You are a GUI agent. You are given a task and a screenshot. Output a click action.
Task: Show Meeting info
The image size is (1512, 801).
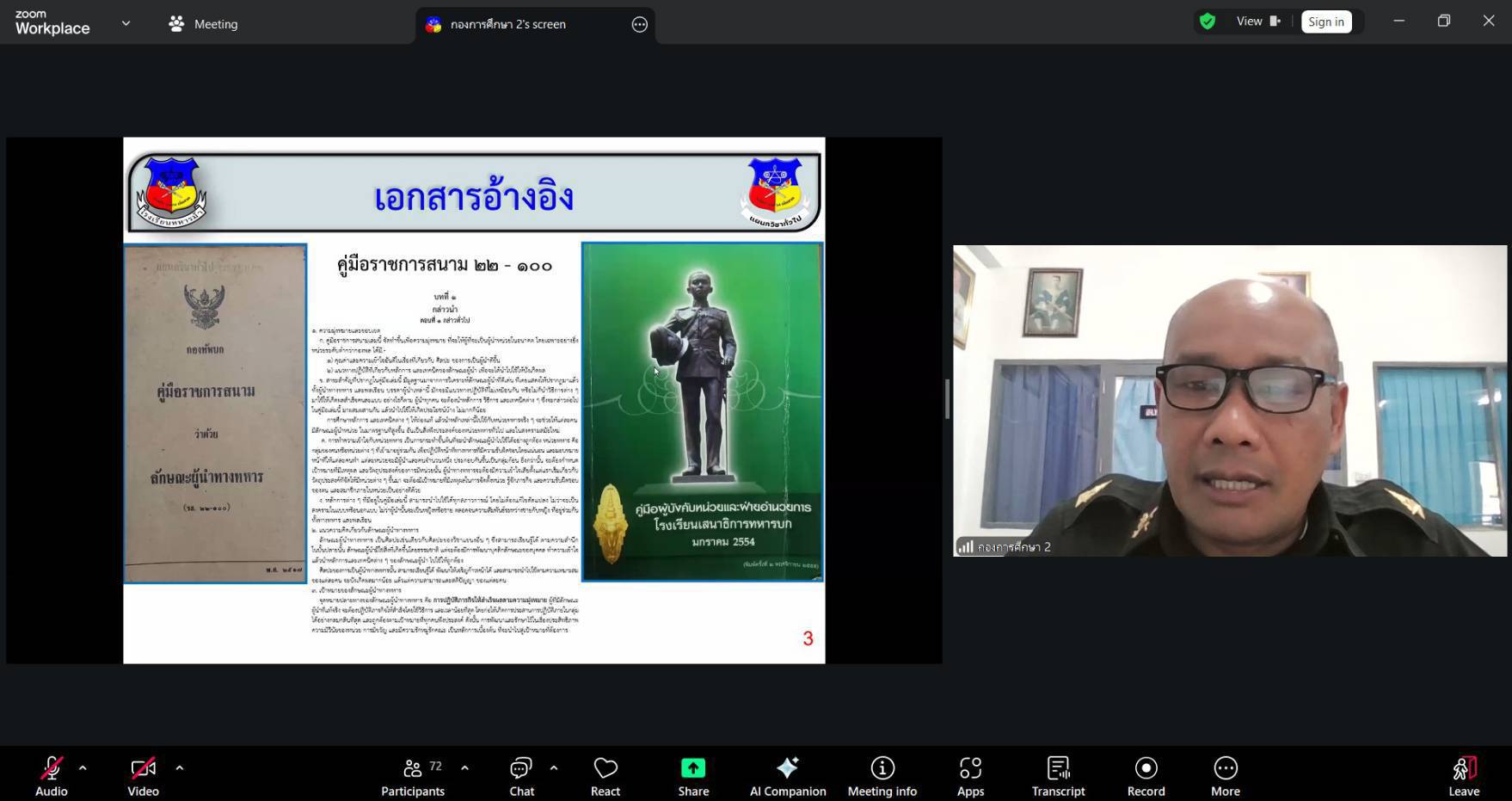click(x=882, y=775)
